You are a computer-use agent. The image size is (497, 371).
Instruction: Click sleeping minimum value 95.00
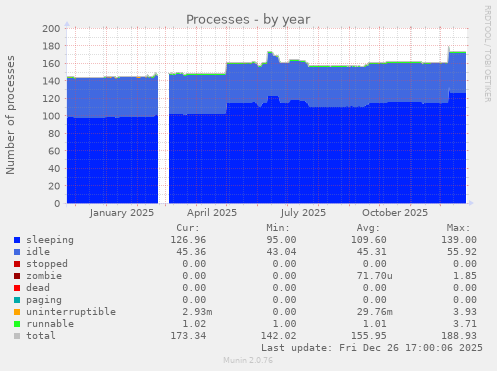pos(281,240)
